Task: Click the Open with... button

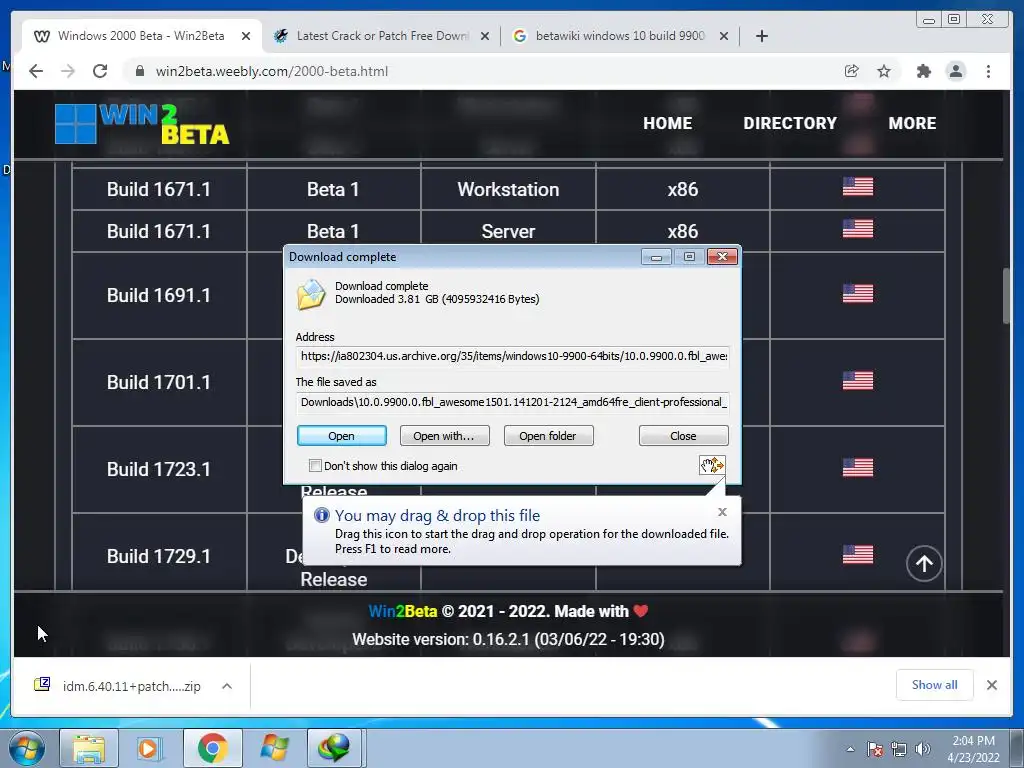Action: [444, 436]
